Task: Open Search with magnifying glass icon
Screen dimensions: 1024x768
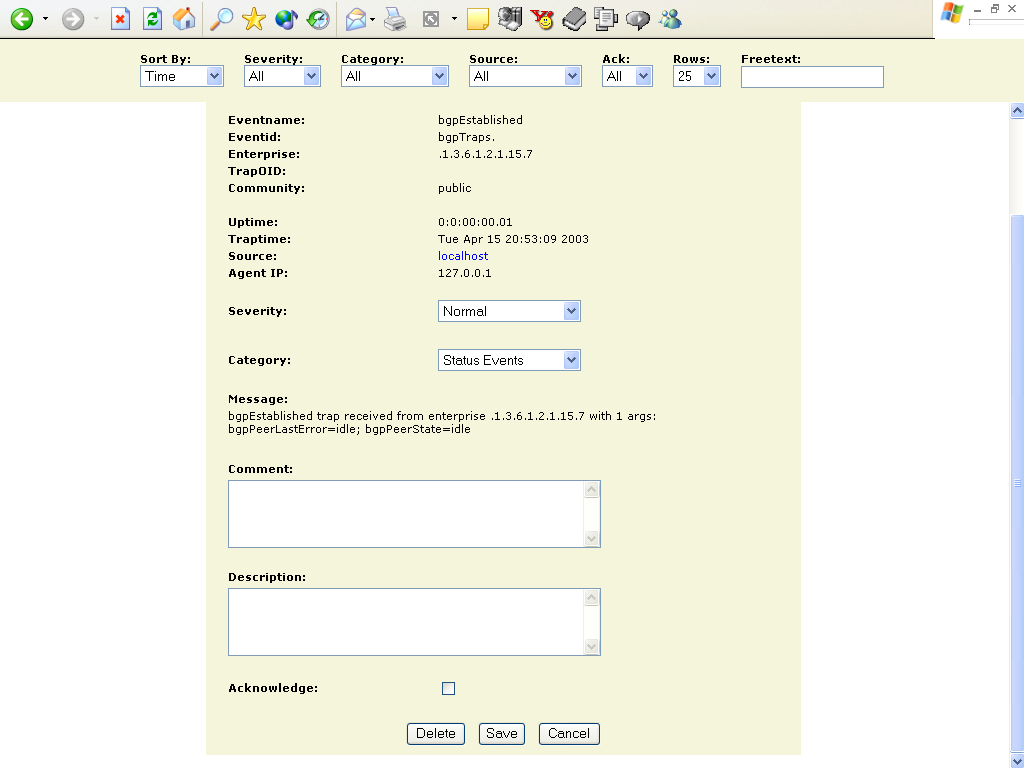Action: [x=222, y=19]
